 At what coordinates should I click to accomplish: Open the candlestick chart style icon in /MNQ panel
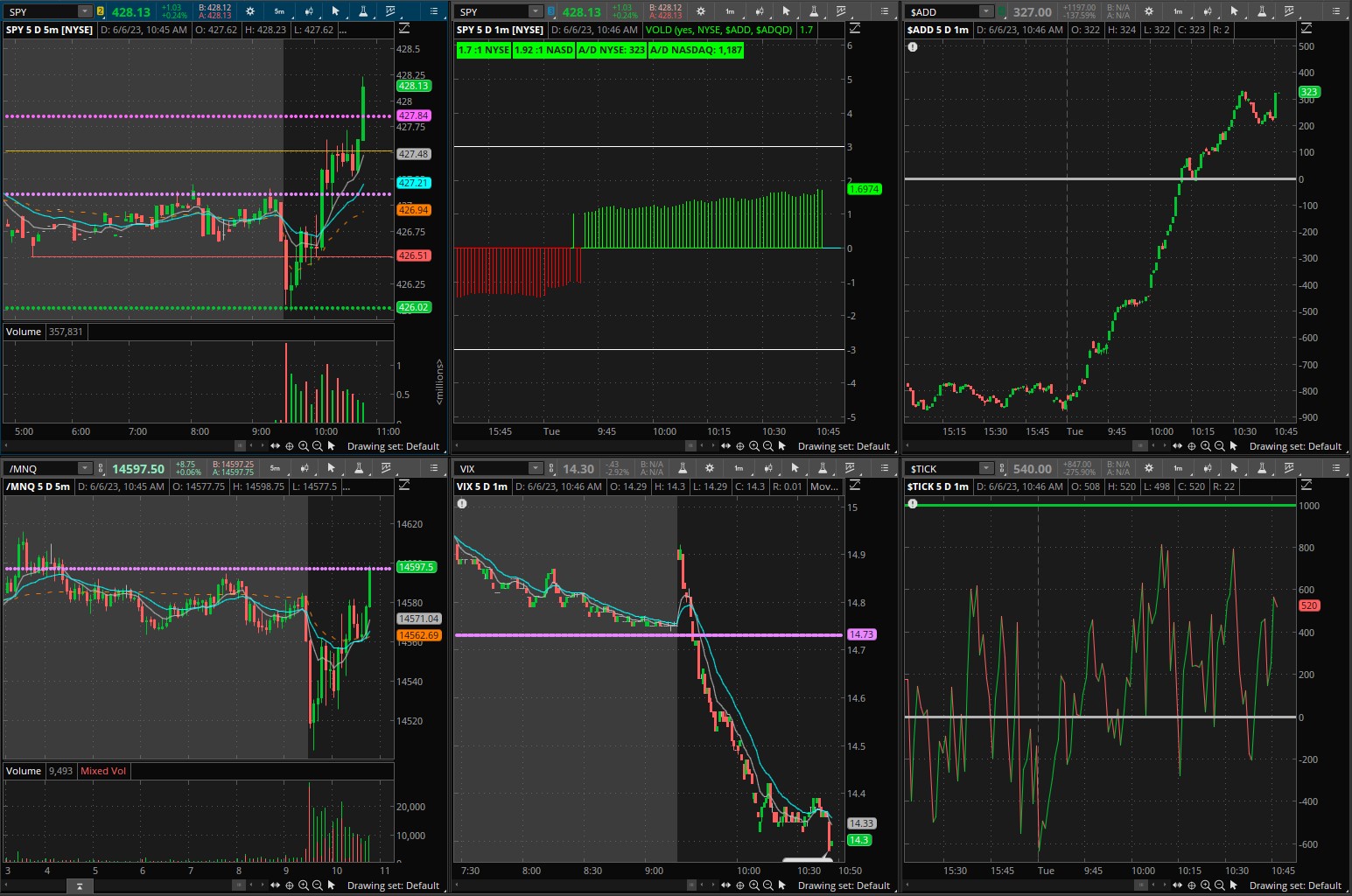(304, 468)
